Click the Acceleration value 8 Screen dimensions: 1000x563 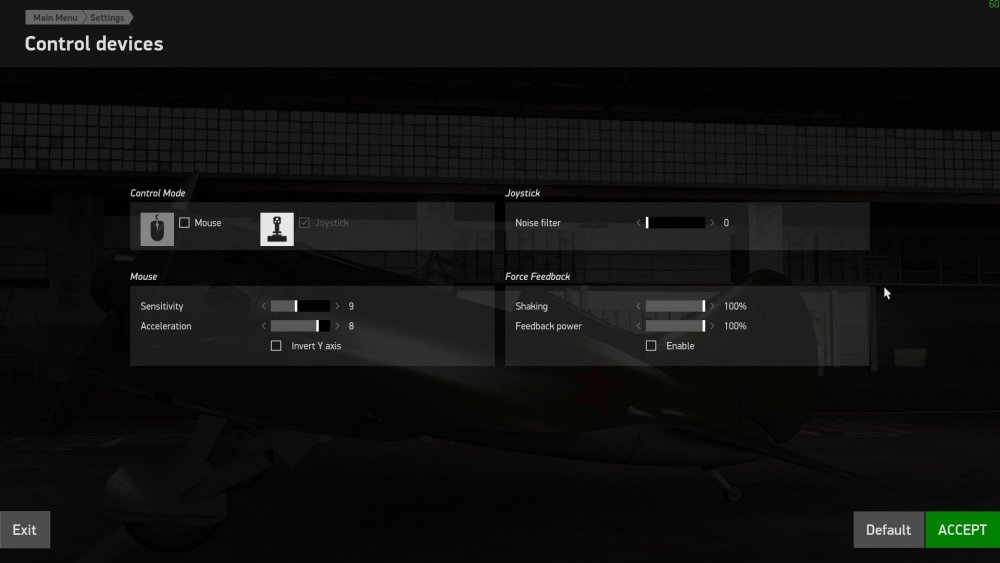351,326
